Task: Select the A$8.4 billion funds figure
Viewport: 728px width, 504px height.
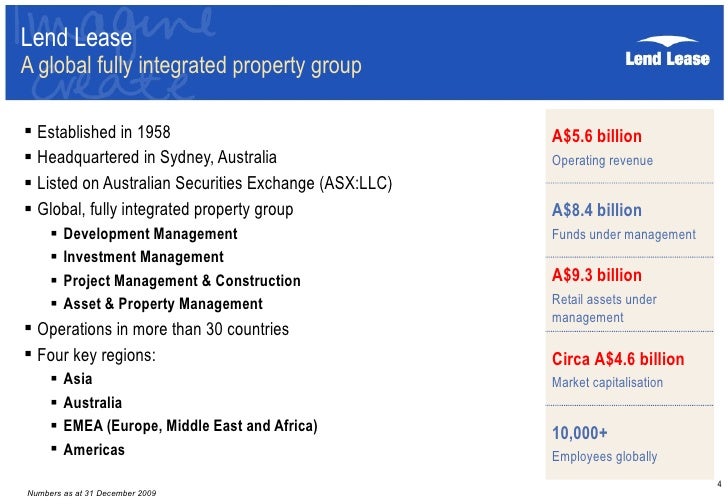Action: point(597,211)
